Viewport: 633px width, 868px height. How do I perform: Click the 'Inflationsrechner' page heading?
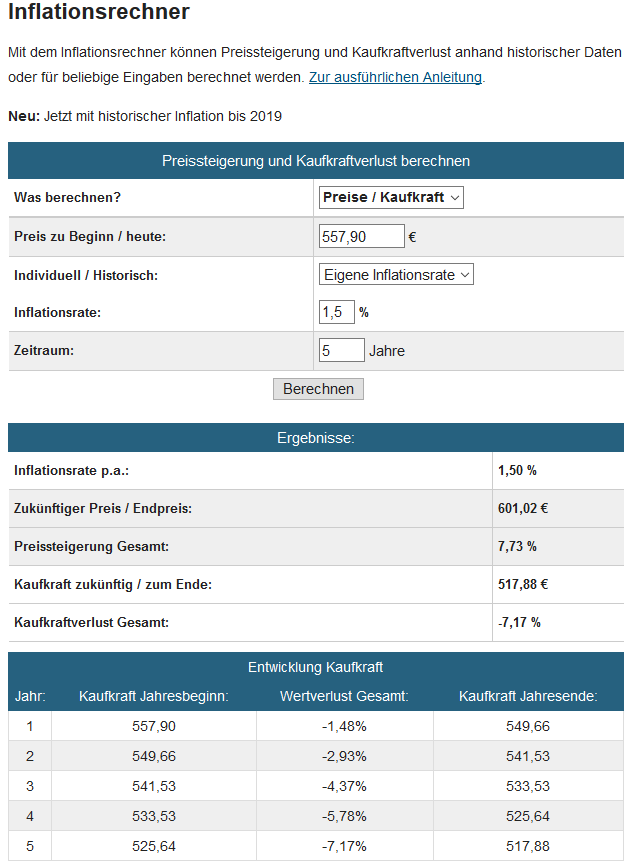(99, 12)
